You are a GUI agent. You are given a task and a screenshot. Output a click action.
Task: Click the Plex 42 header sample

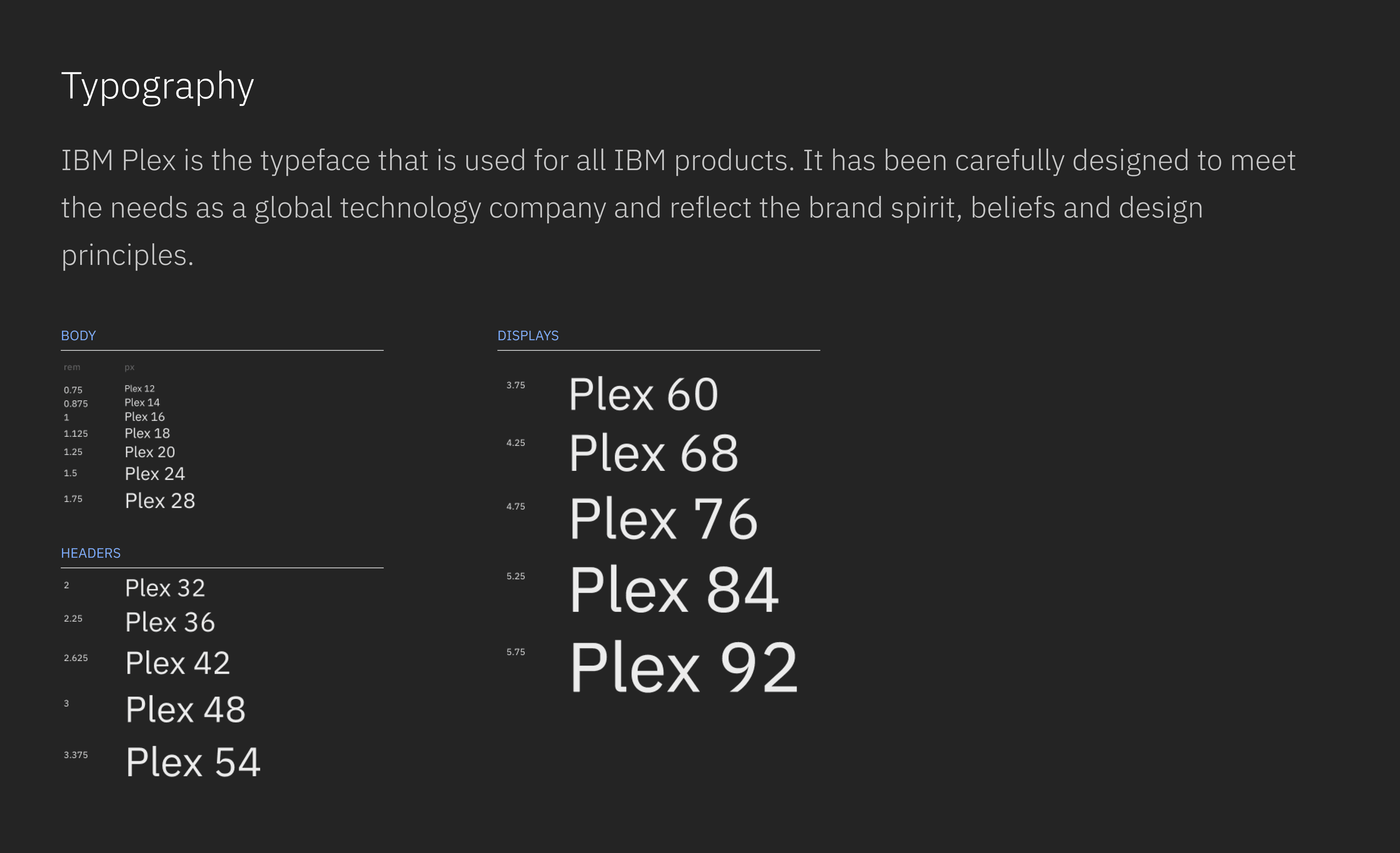pos(178,663)
